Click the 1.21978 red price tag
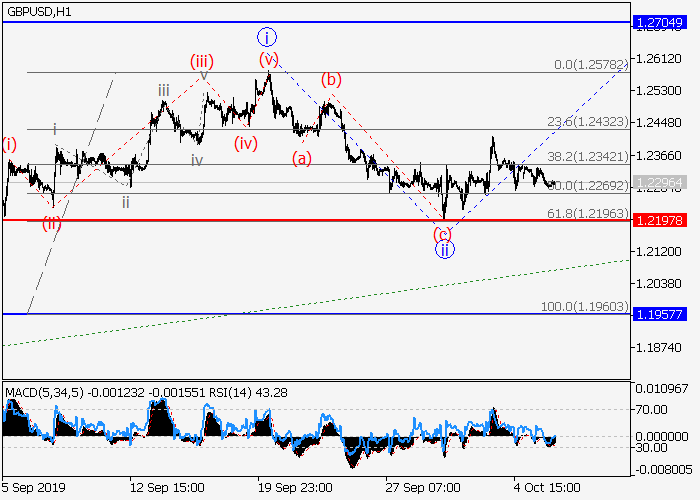Viewport: 700px width, 500px height. click(663, 220)
